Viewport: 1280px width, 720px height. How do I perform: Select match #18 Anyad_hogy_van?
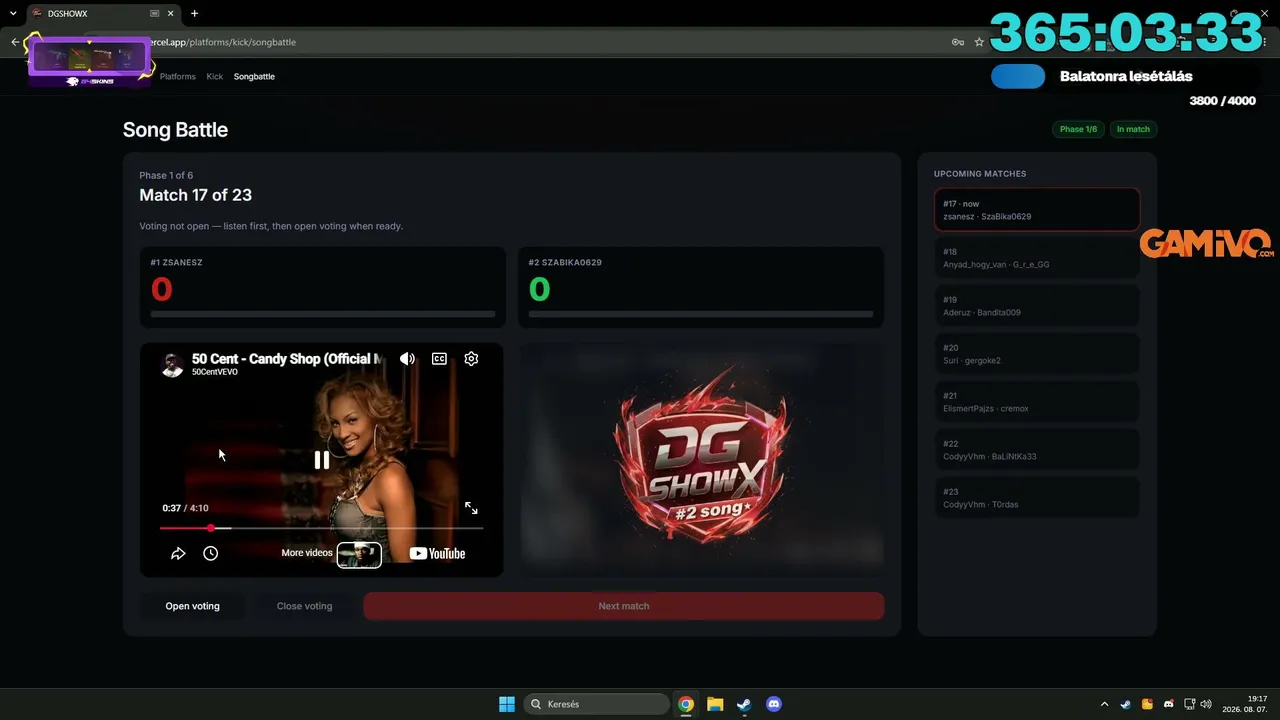pos(1037,258)
